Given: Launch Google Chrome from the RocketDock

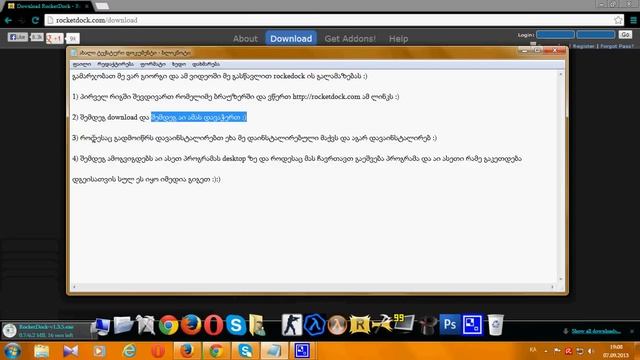Looking at the screenshot, I should pyautogui.click(x=169, y=325).
